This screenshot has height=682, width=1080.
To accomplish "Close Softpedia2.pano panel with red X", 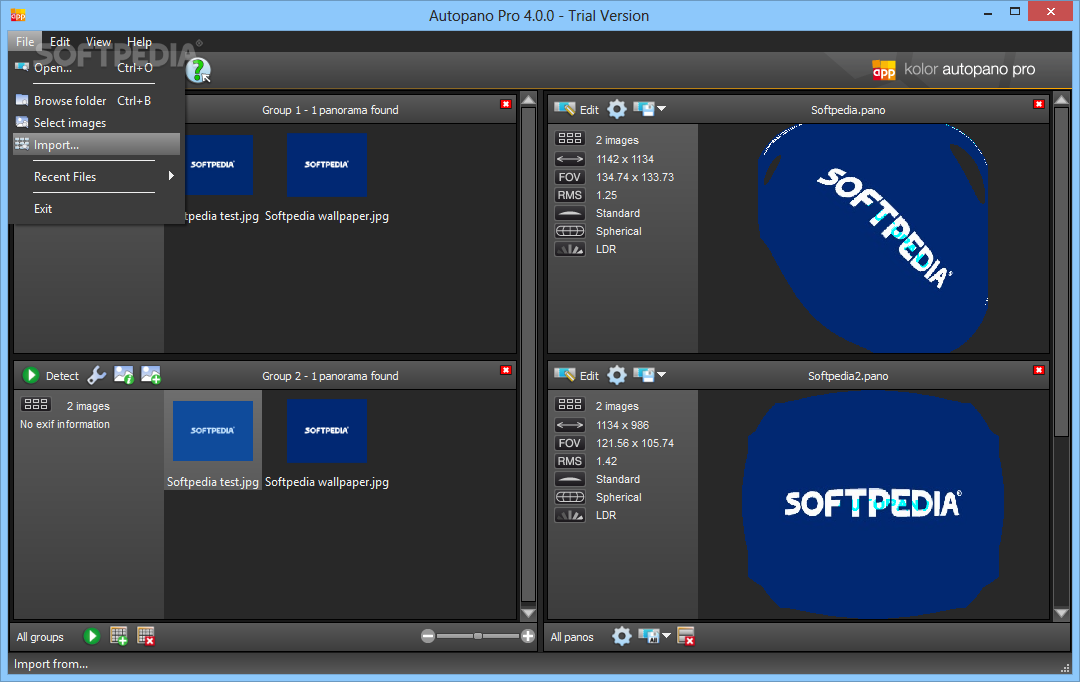I will click(1039, 371).
